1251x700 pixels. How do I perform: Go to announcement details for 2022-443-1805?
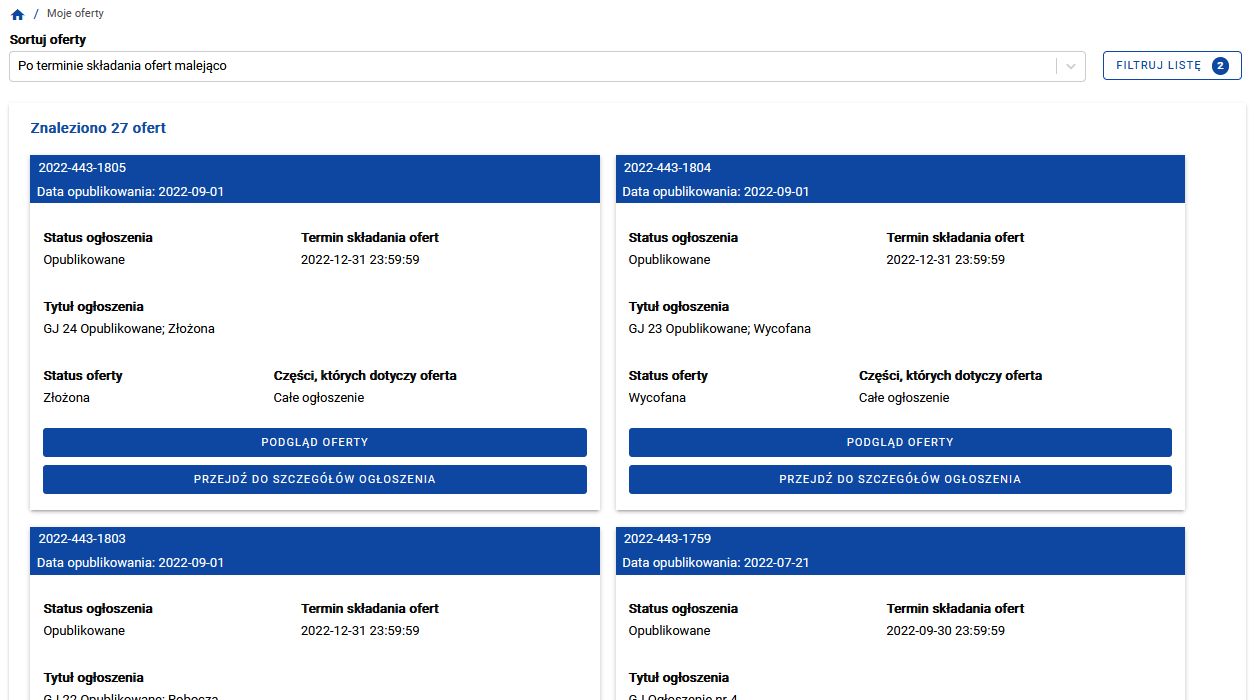point(314,479)
